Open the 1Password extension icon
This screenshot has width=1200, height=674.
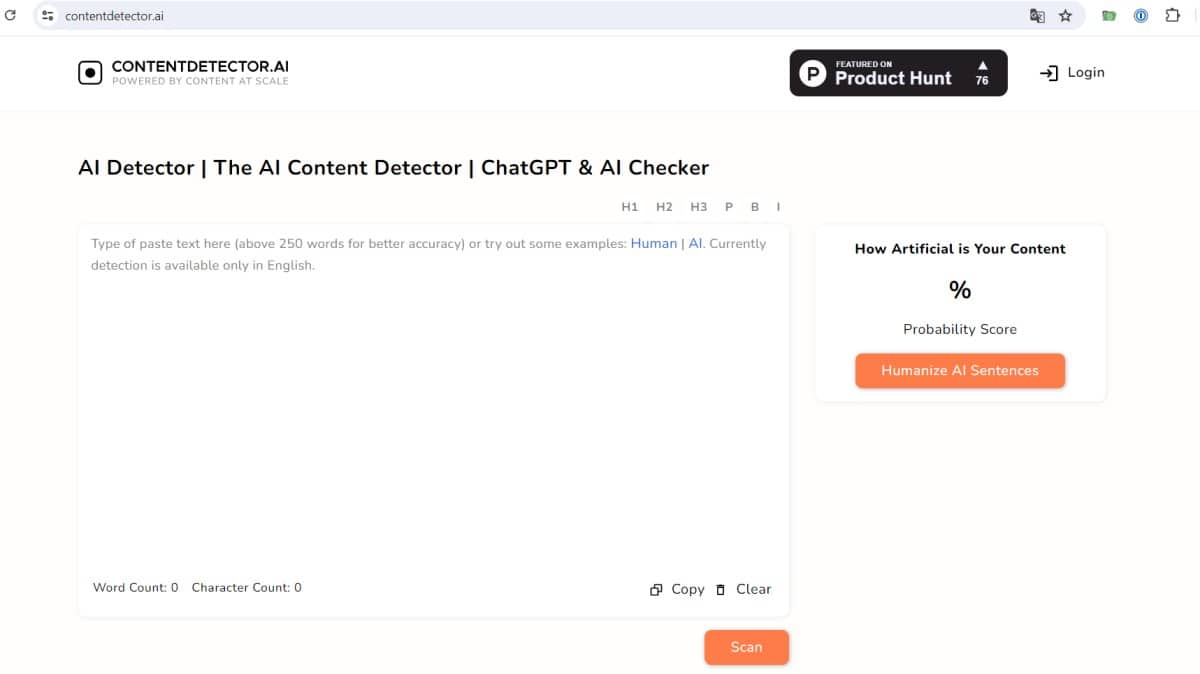coord(1141,16)
